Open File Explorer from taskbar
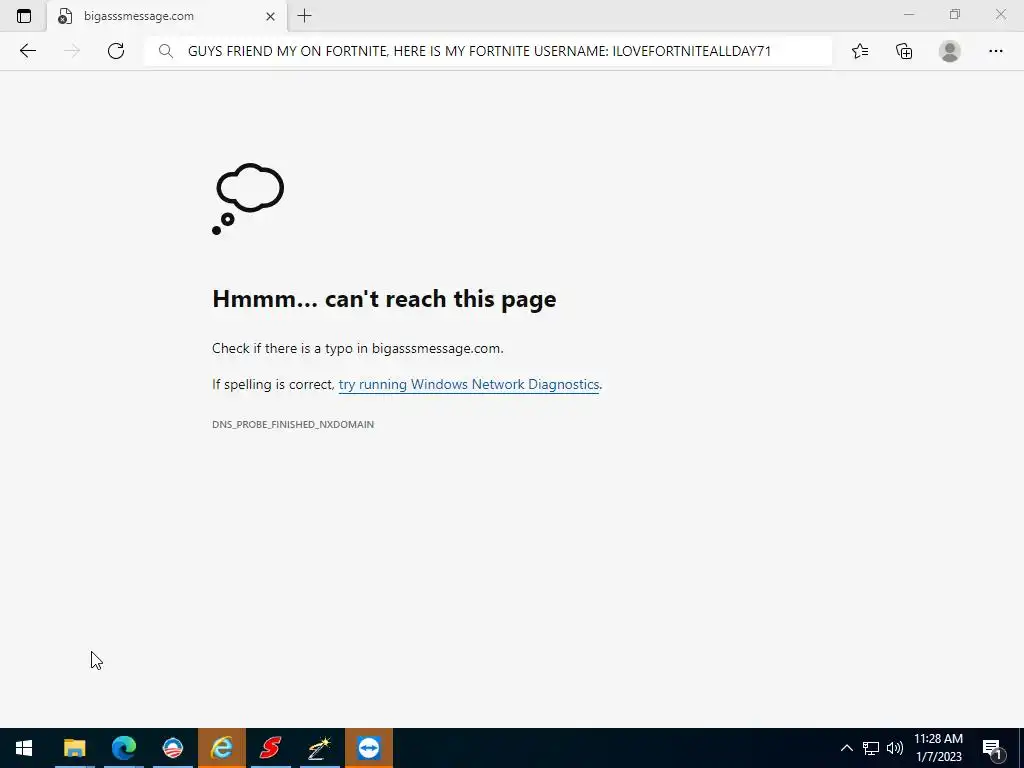 [74, 748]
